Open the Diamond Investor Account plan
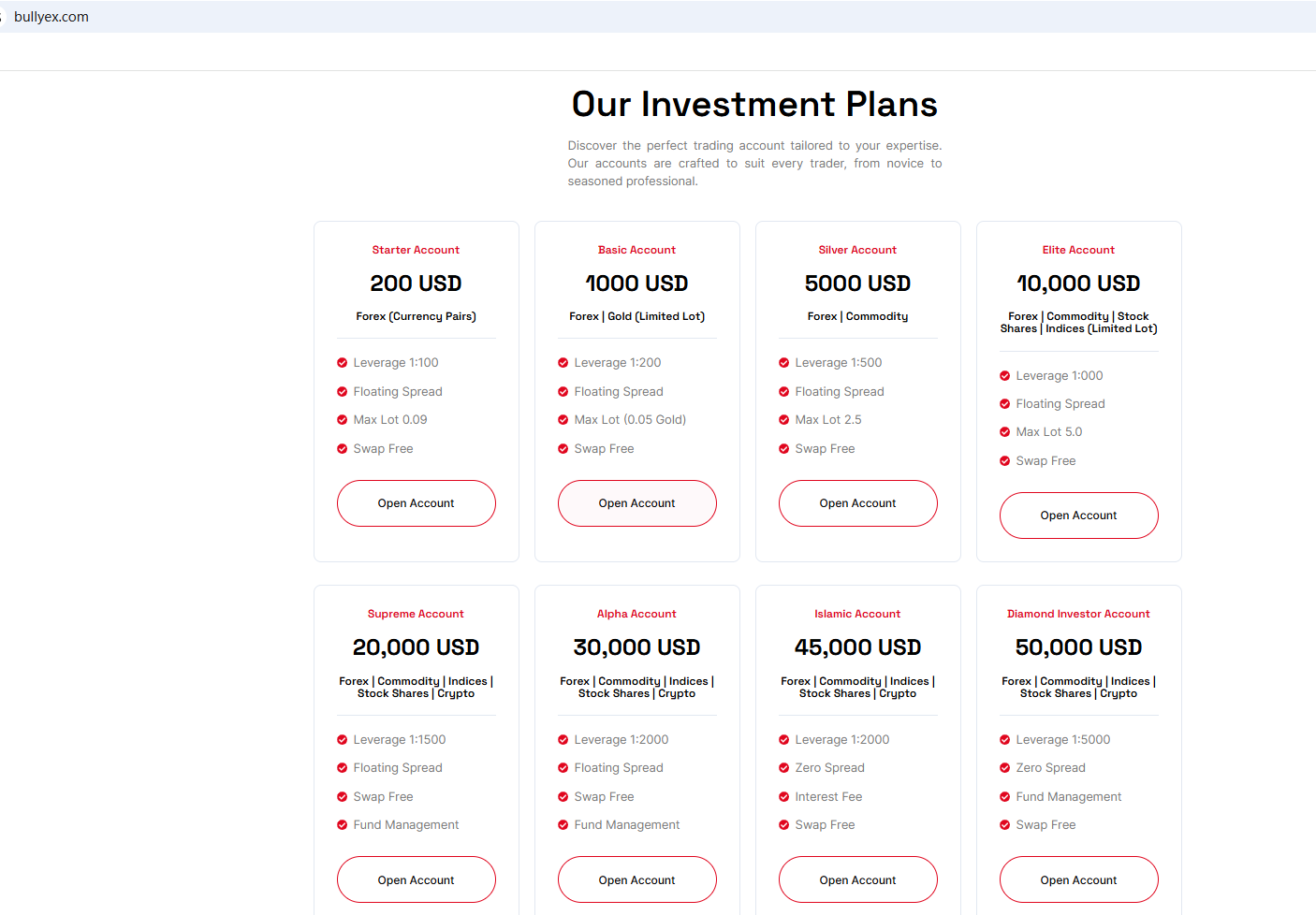This screenshot has height=915, width=1316. [1078, 880]
